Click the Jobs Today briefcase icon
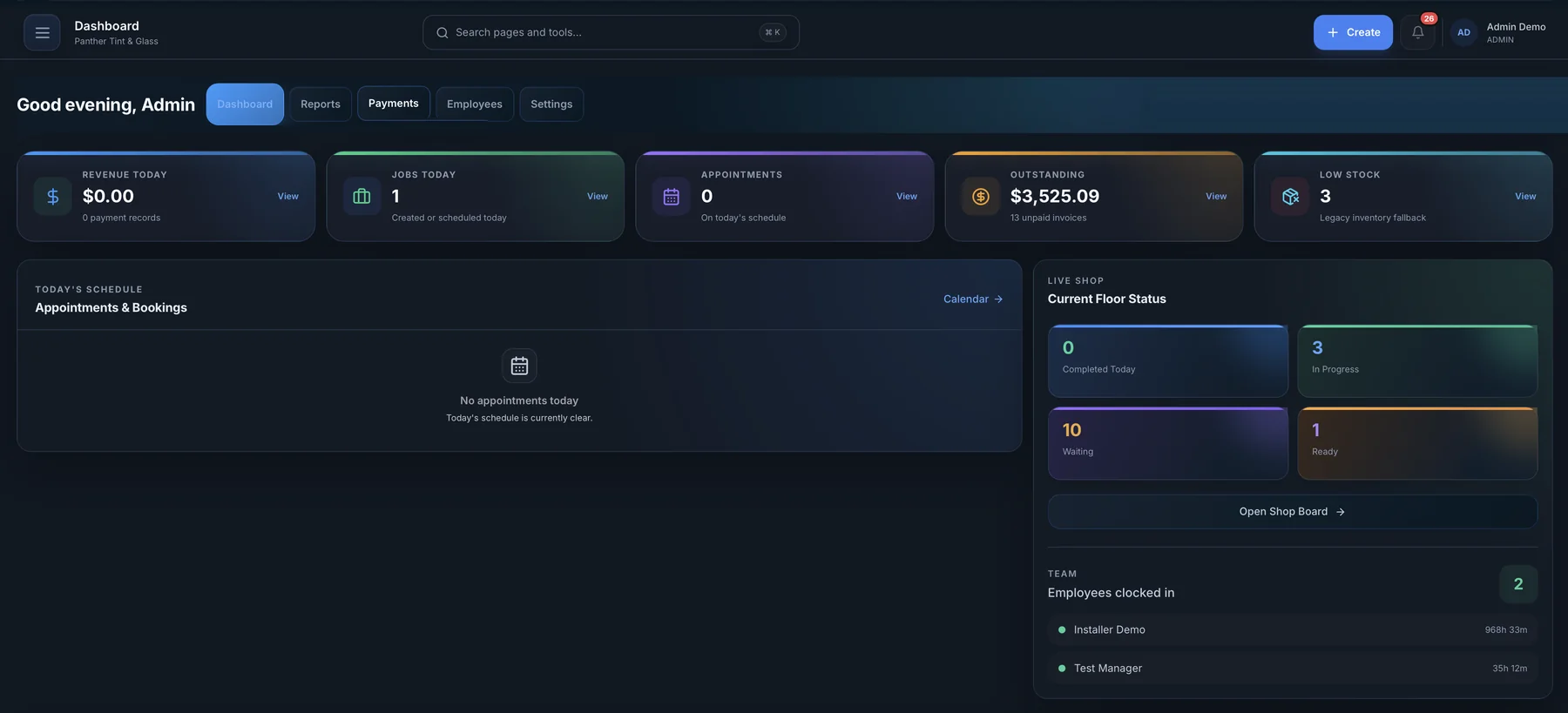The width and height of the screenshot is (1568, 713). pos(362,196)
